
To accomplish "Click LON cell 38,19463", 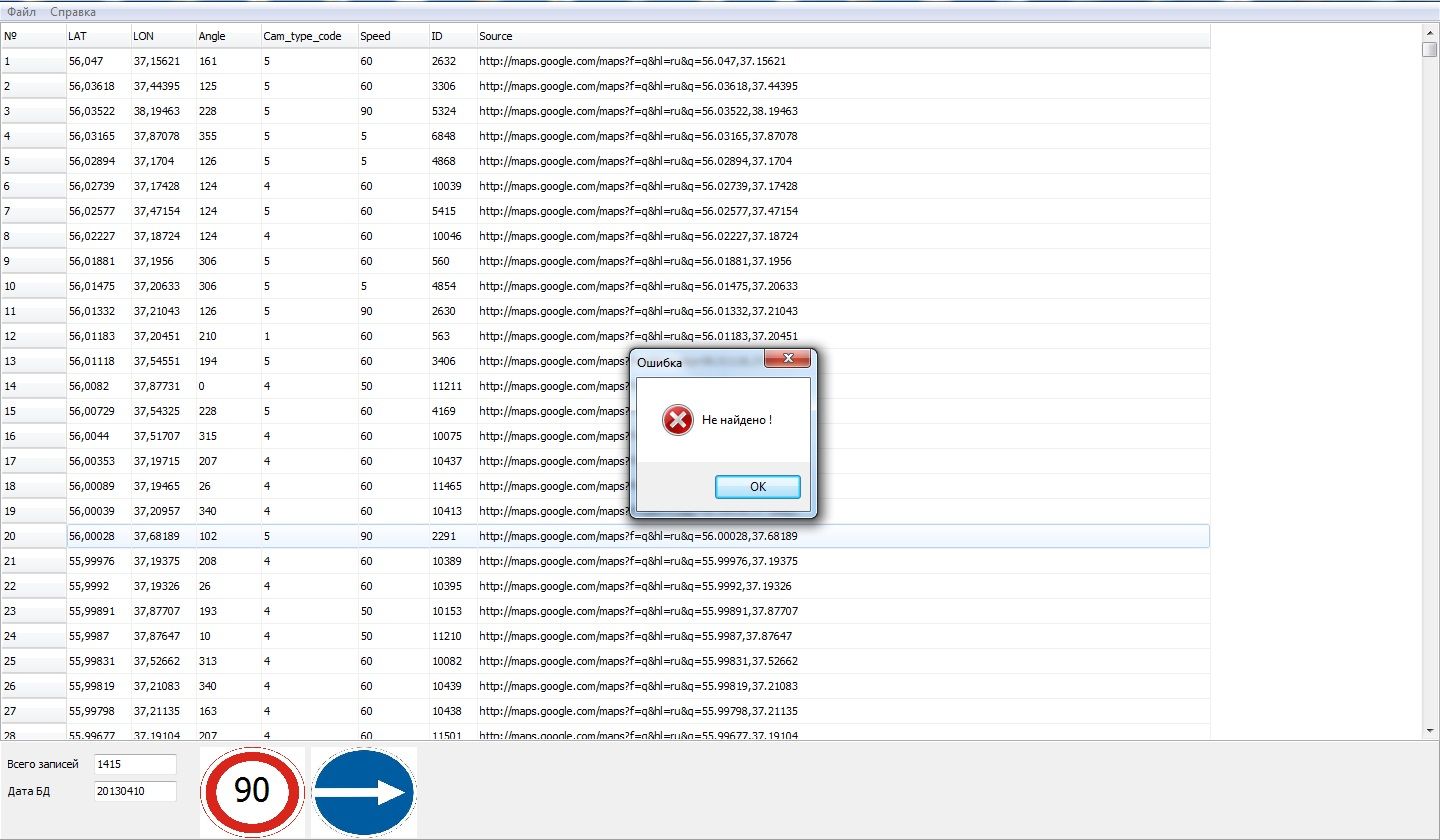I will click(x=162, y=111).
